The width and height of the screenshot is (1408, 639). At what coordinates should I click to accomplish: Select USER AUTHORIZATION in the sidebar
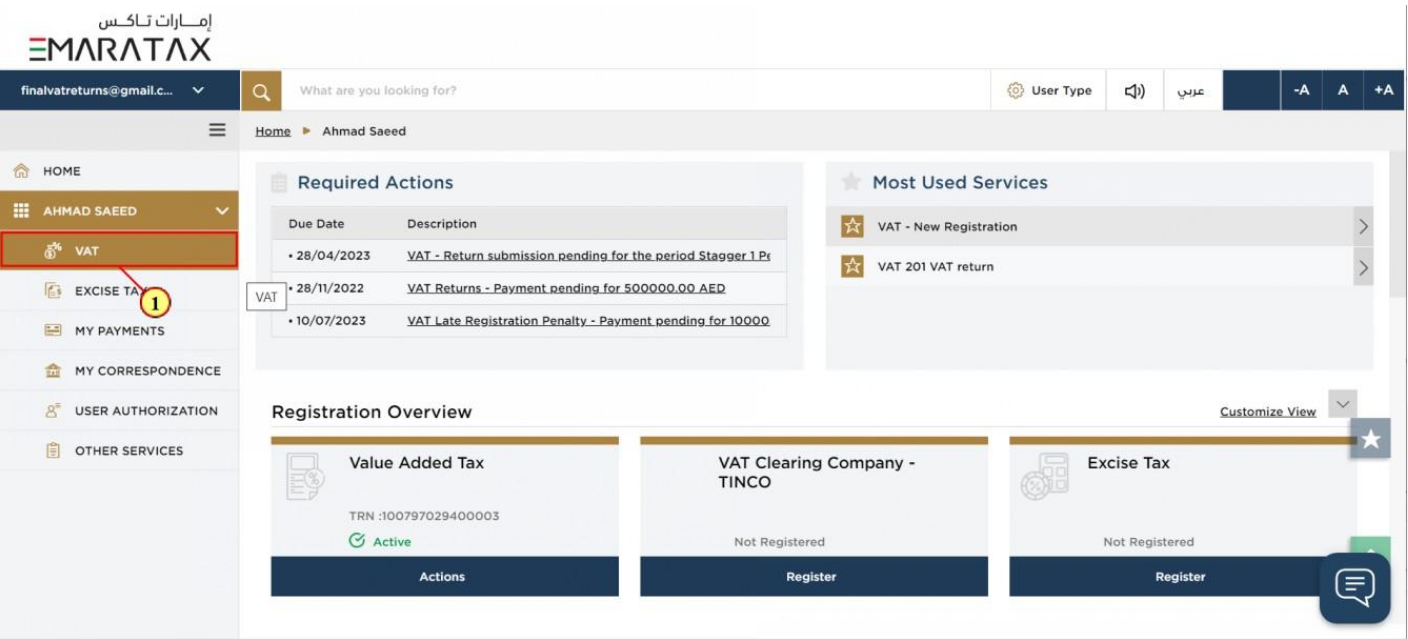point(119,411)
